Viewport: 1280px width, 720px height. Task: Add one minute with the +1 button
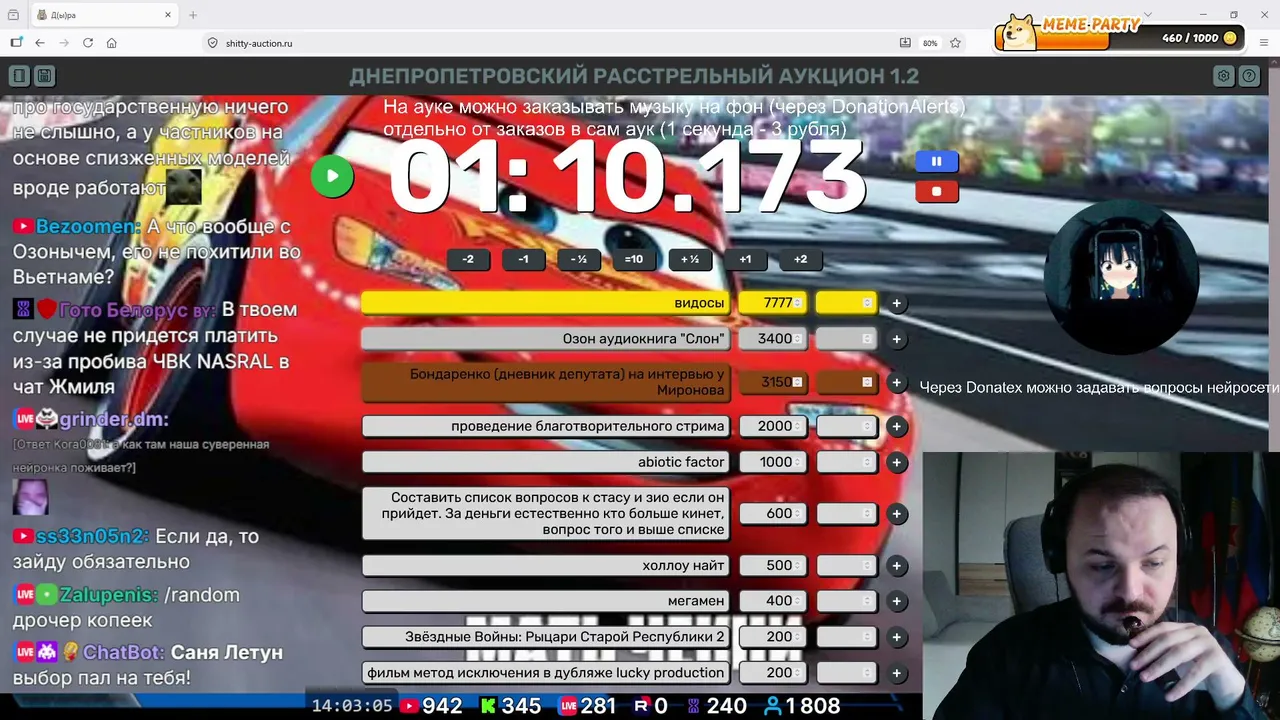745,259
